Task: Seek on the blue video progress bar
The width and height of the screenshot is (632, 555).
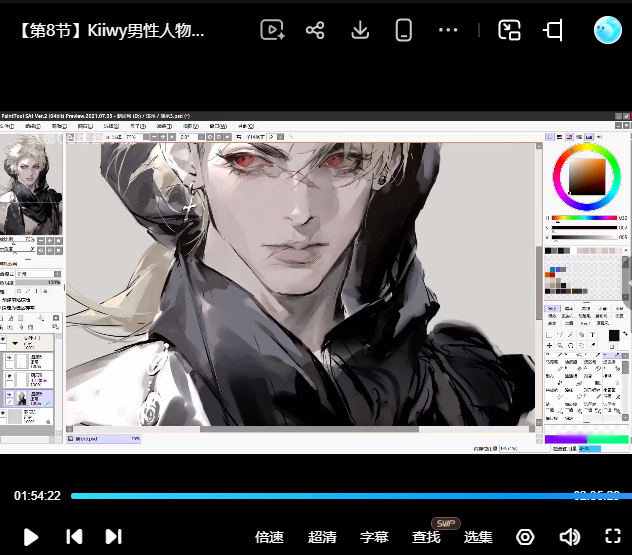Action: click(x=351, y=496)
